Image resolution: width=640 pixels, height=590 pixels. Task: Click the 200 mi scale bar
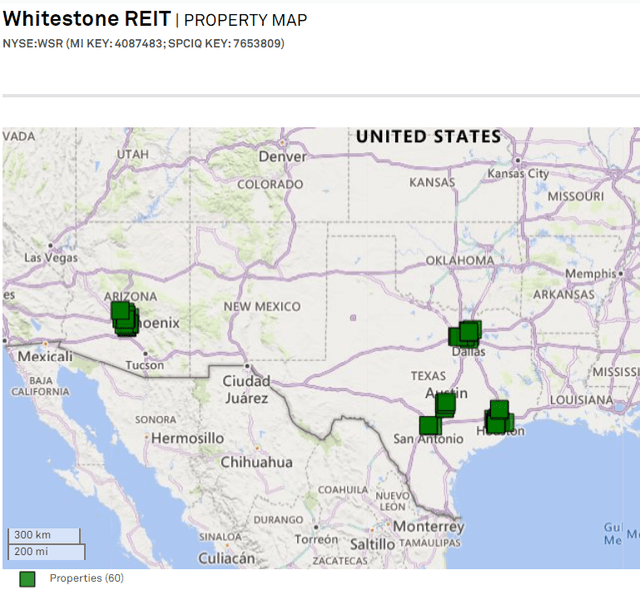coord(47,552)
